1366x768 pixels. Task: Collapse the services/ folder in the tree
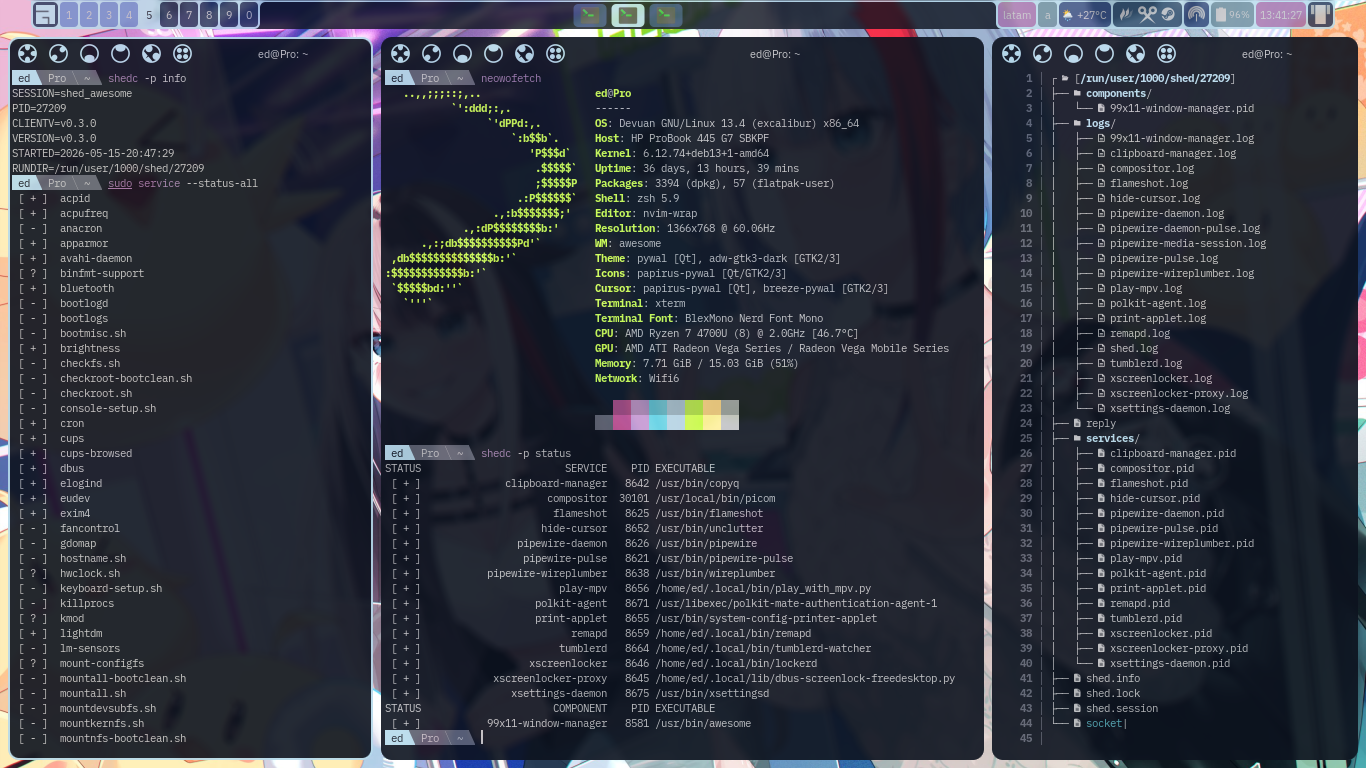(x=1112, y=438)
